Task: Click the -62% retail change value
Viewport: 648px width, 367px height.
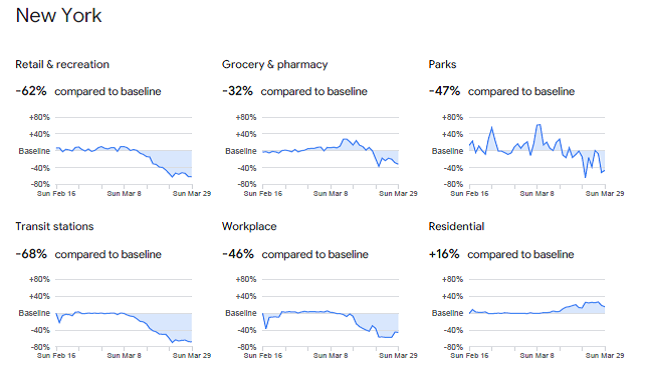Action: point(31,91)
